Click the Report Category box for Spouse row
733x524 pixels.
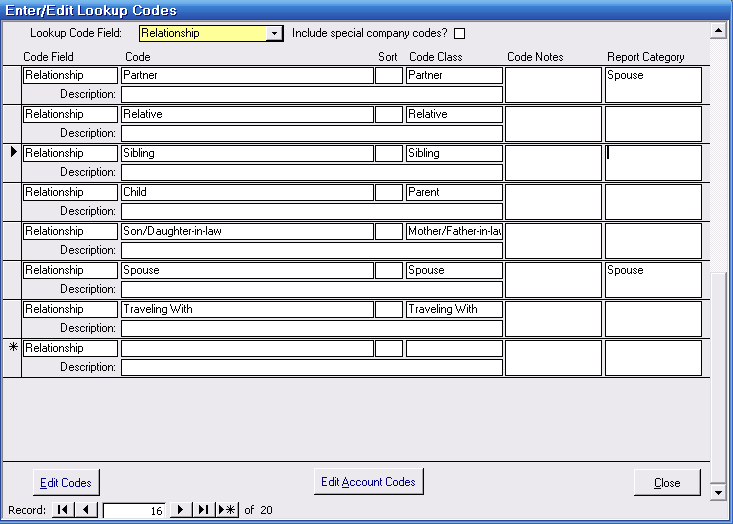point(653,279)
